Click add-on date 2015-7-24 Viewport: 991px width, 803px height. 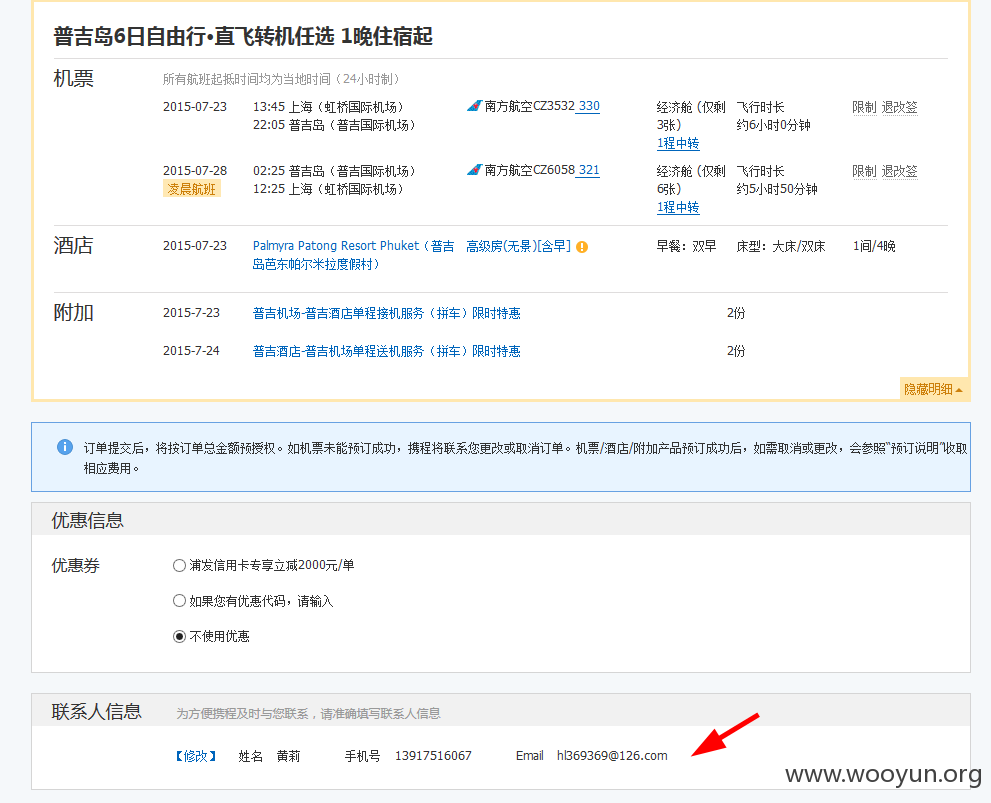[191, 351]
